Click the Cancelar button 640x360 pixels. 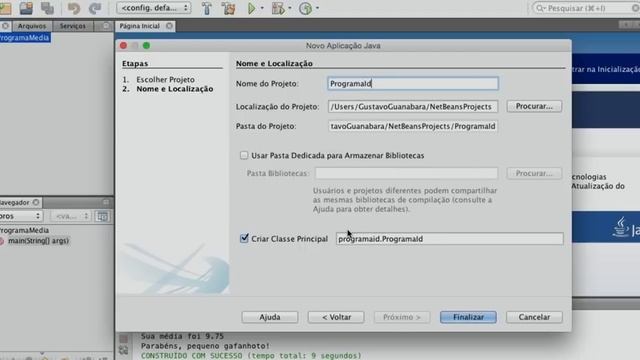click(x=534, y=317)
